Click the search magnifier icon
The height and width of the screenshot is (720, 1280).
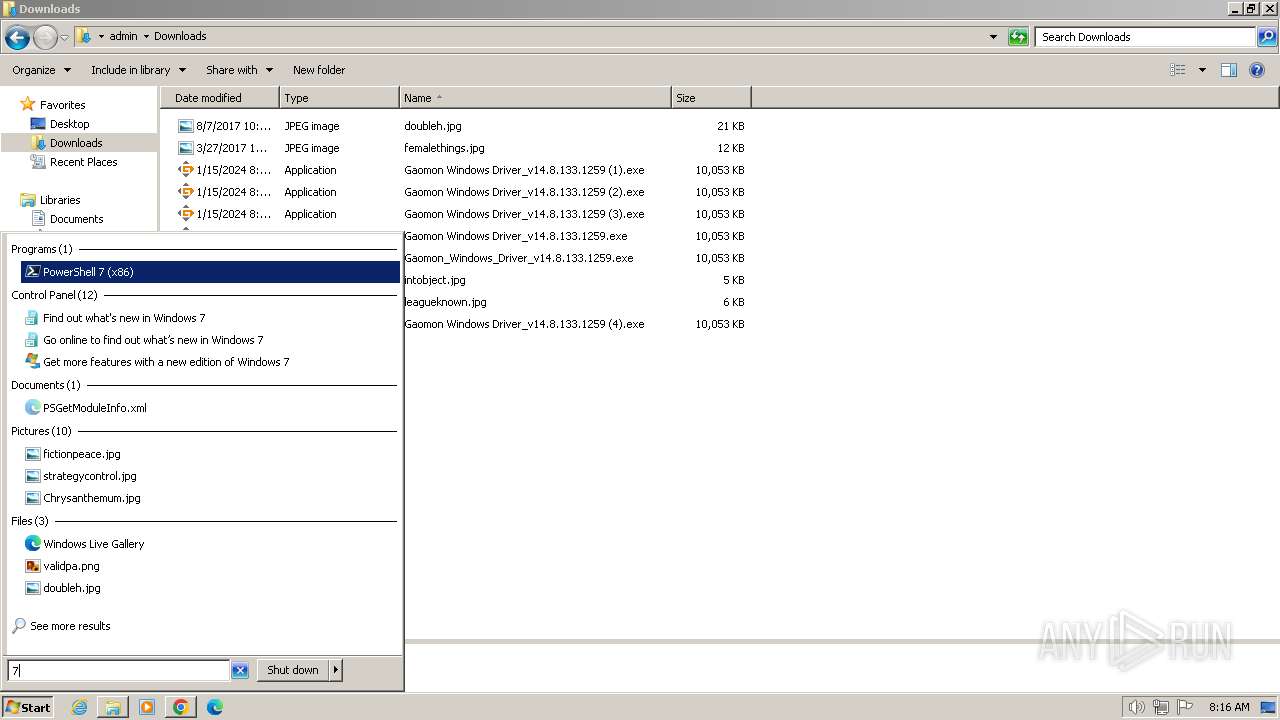[x=1267, y=37]
